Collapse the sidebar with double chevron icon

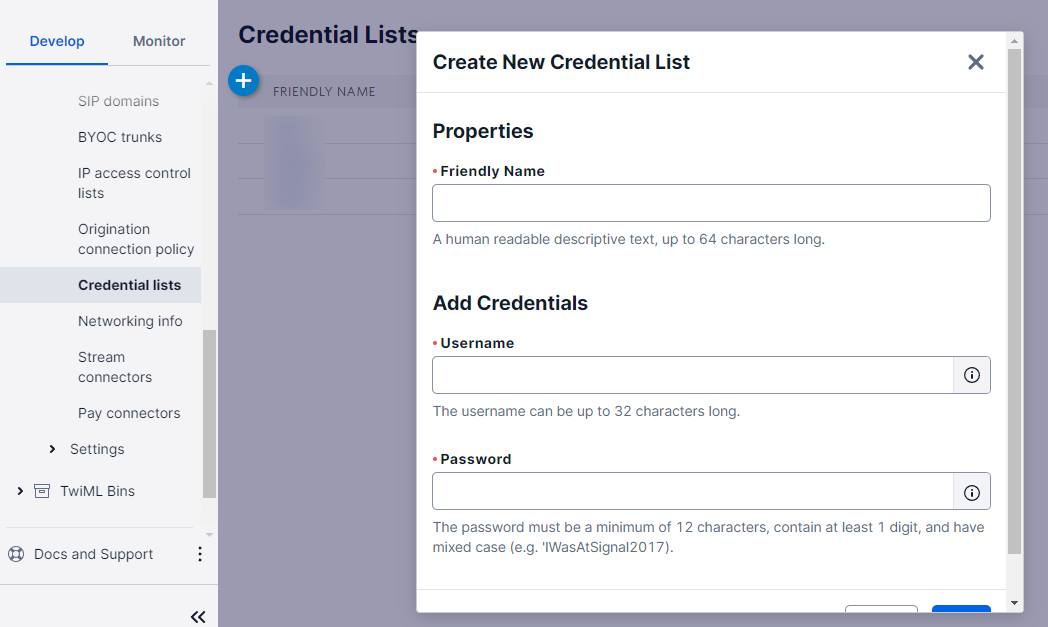coord(198,616)
